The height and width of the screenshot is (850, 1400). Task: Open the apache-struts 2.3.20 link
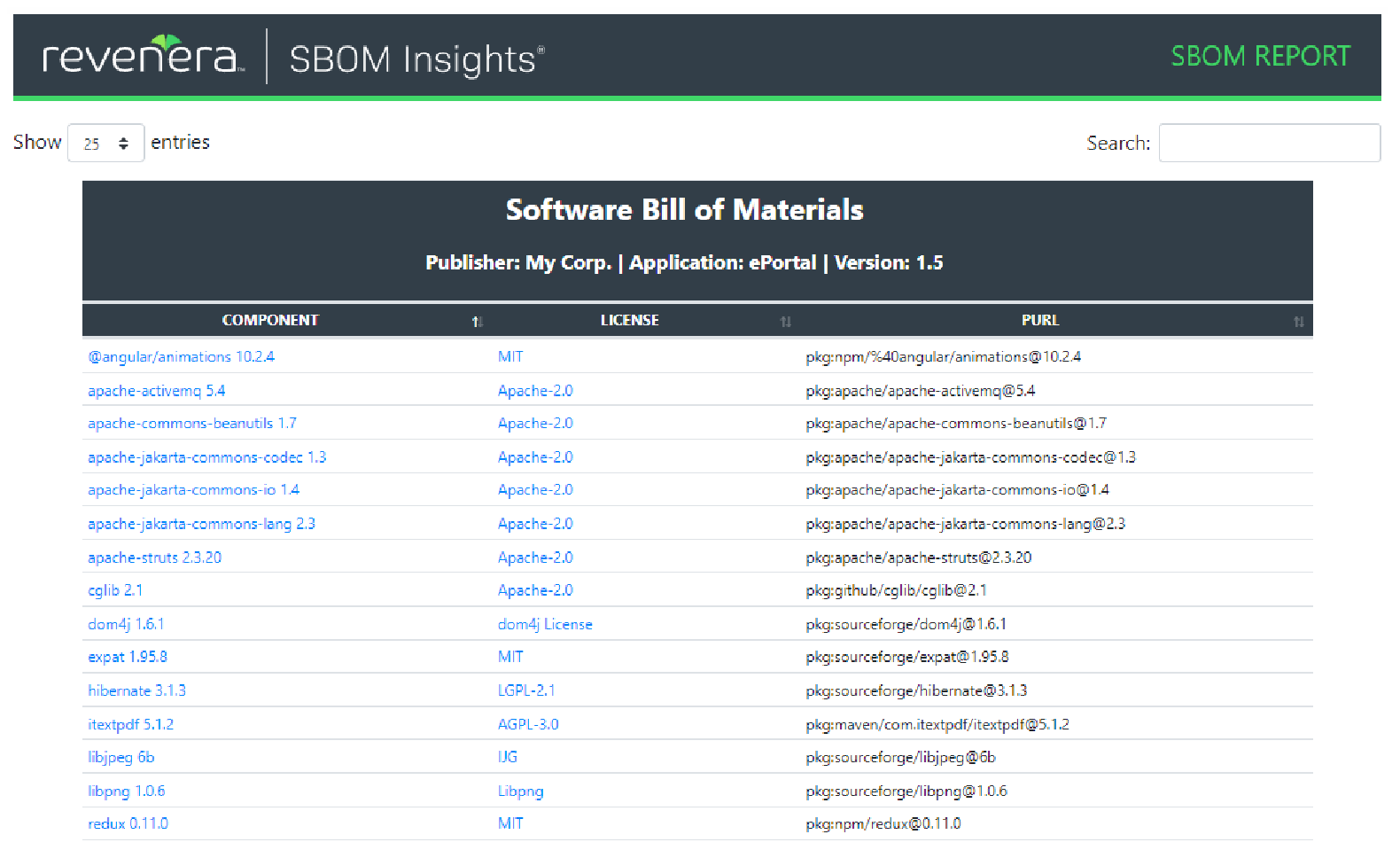tap(154, 558)
